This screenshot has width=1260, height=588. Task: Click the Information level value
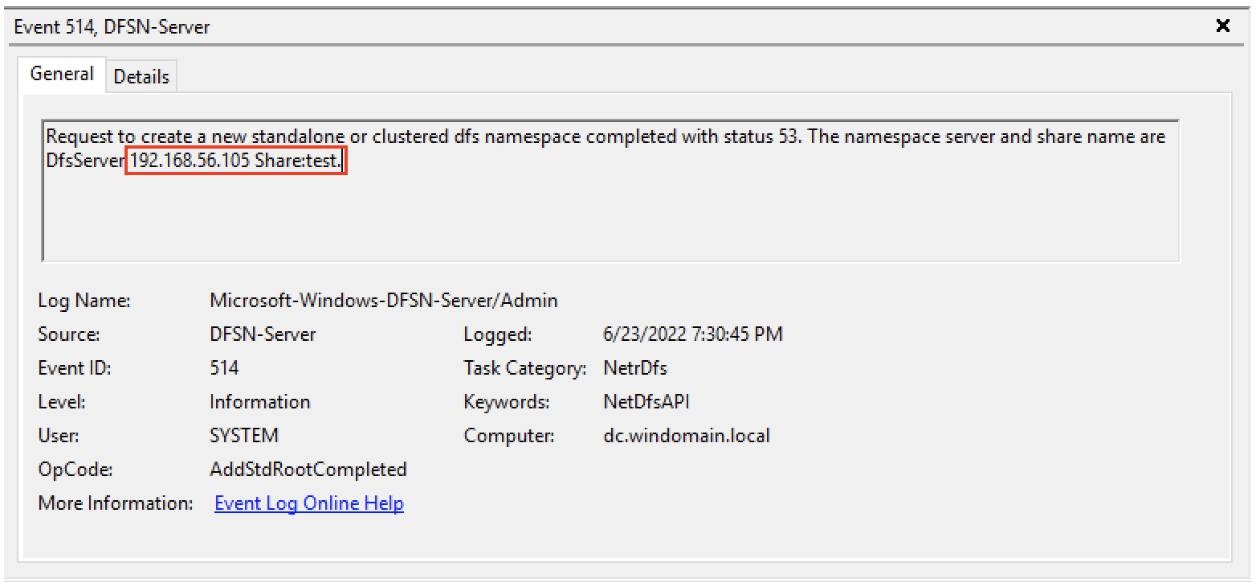[260, 402]
